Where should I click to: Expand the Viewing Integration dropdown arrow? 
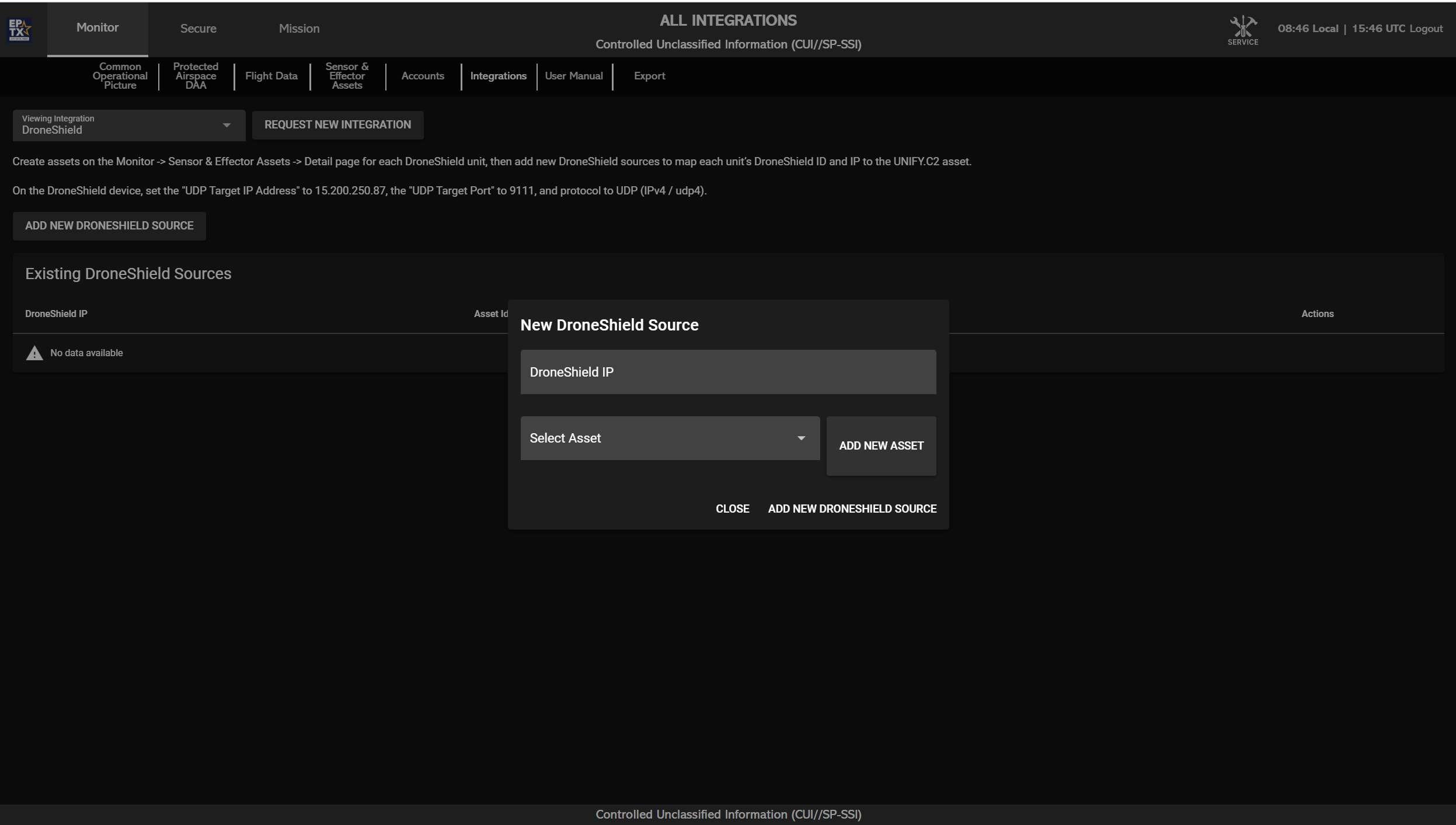coord(227,126)
